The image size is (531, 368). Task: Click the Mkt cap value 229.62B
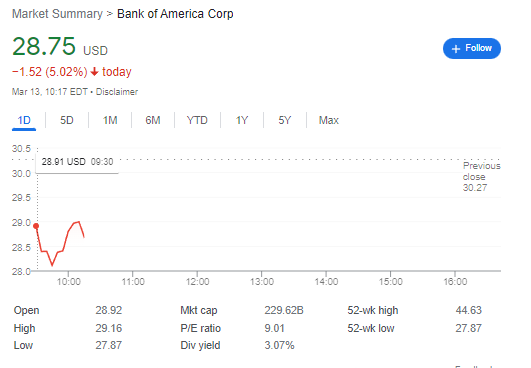tap(284, 310)
